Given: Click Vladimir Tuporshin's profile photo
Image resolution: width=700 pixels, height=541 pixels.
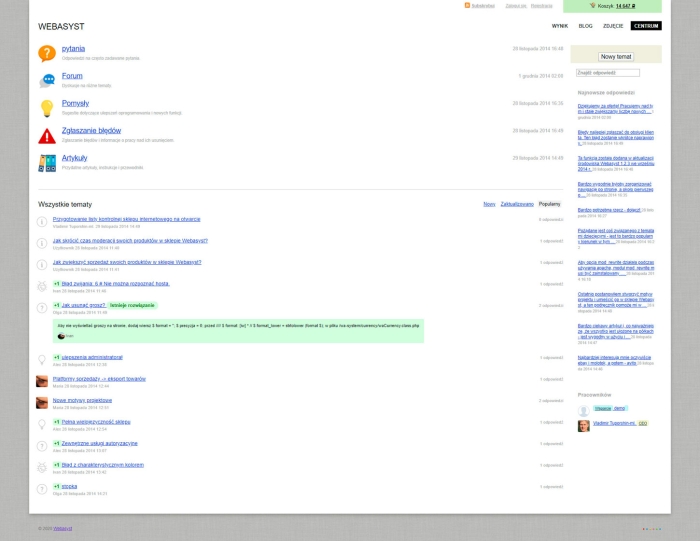Looking at the screenshot, I should tap(584, 426).
